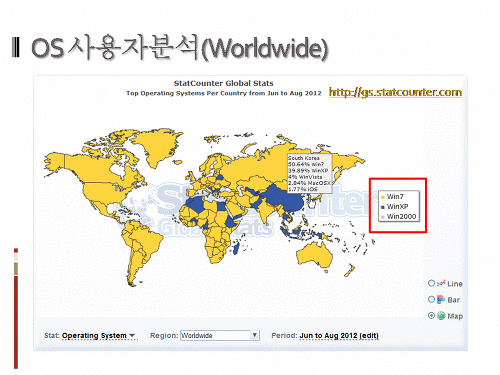500x375 pixels.
Task: Click the WinXP legend label
Action: click(397, 207)
